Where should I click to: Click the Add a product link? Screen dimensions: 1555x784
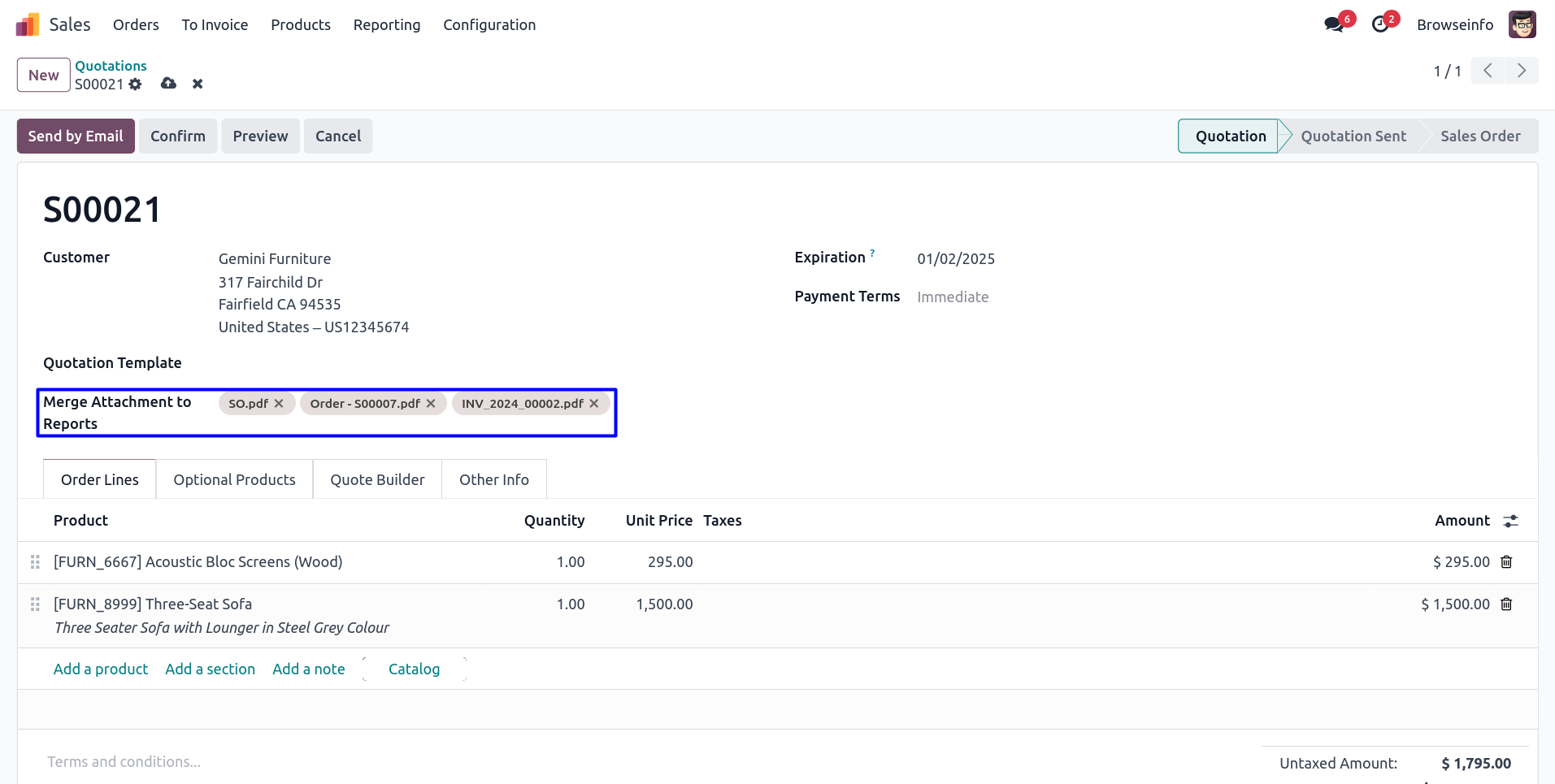point(101,669)
